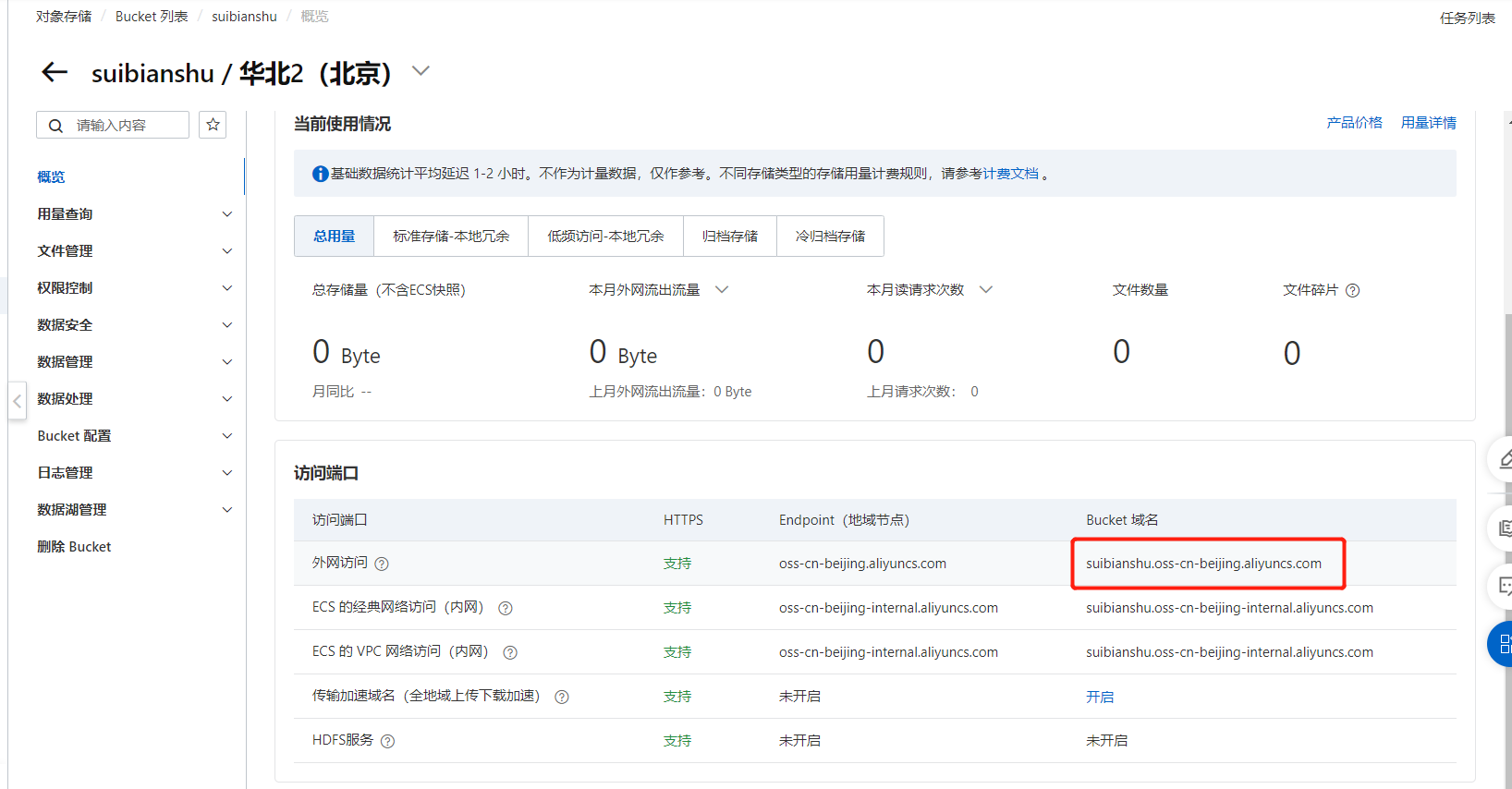Click 总存储量 (不含ECS快照) label
Screen dimensions: 1512x789
click(389, 290)
